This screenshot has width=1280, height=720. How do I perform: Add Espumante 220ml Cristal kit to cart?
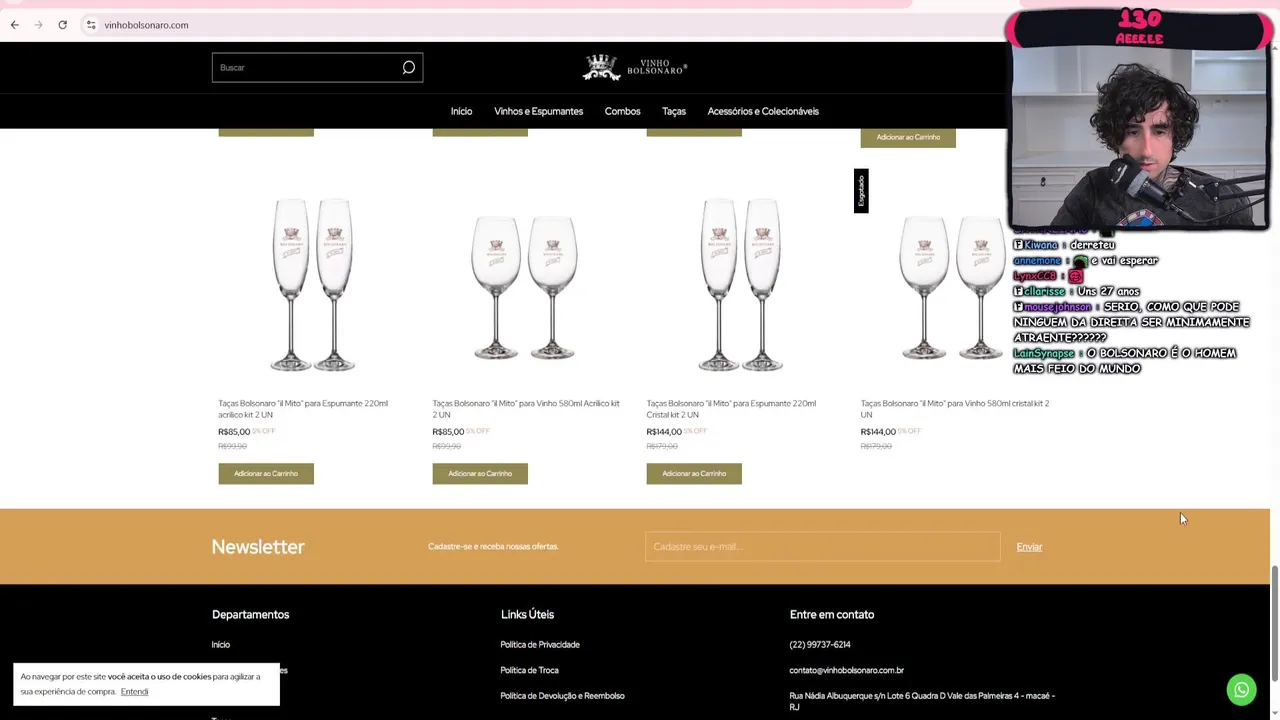pyautogui.click(x=694, y=473)
